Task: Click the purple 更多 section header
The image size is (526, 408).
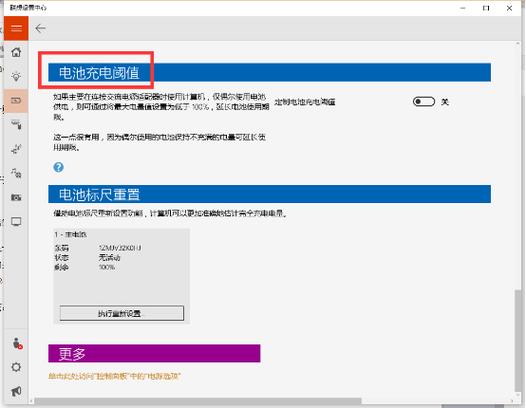Action: click(x=154, y=353)
